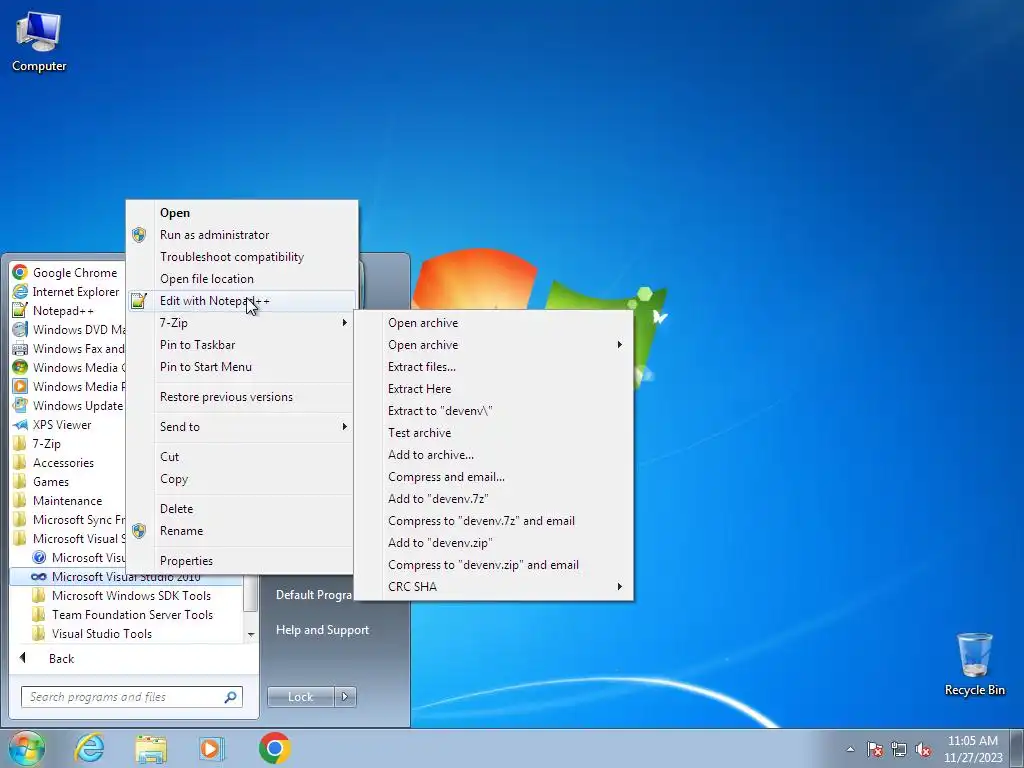
Task: Click Windows DVD Maker icon in programs list
Action: 20,329
